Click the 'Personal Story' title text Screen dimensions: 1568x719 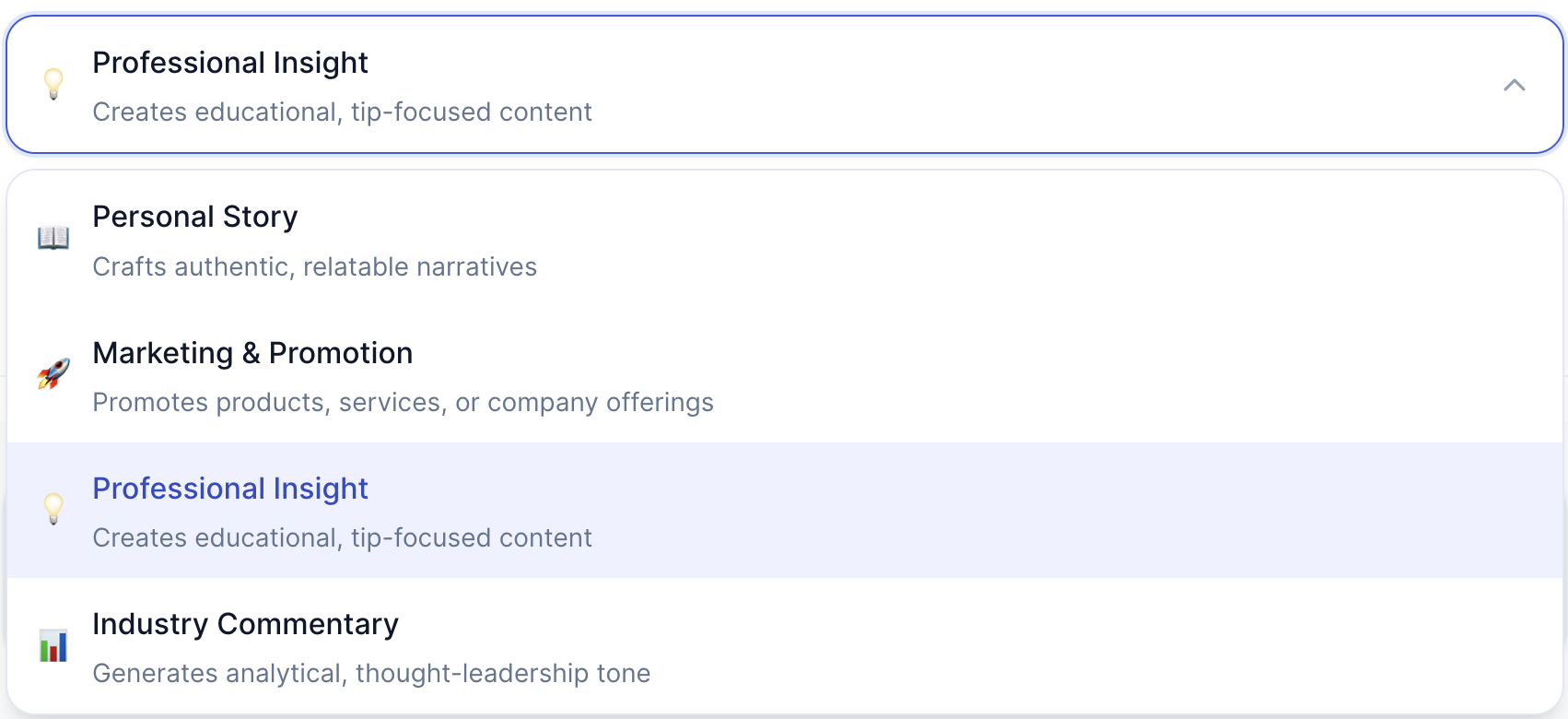point(195,217)
